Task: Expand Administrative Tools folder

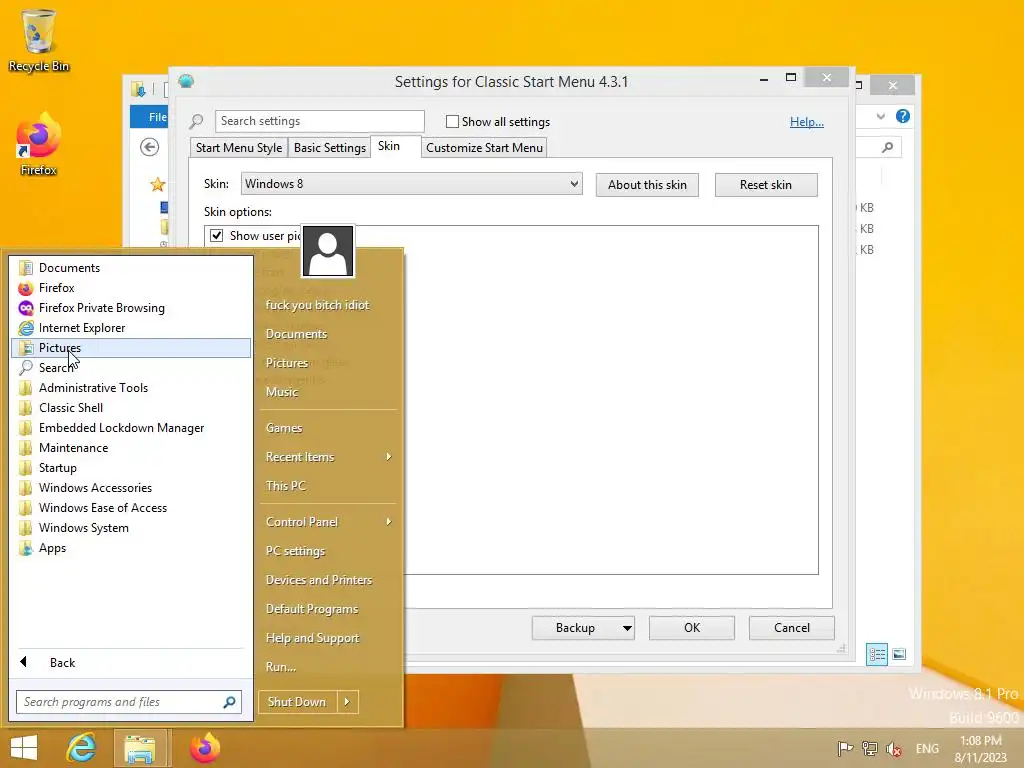Action: (131, 388)
